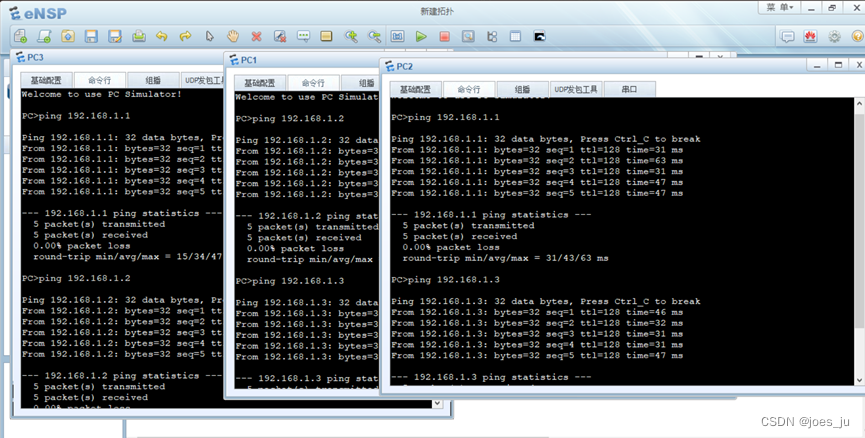Click the Data Capture icon

click(468, 36)
